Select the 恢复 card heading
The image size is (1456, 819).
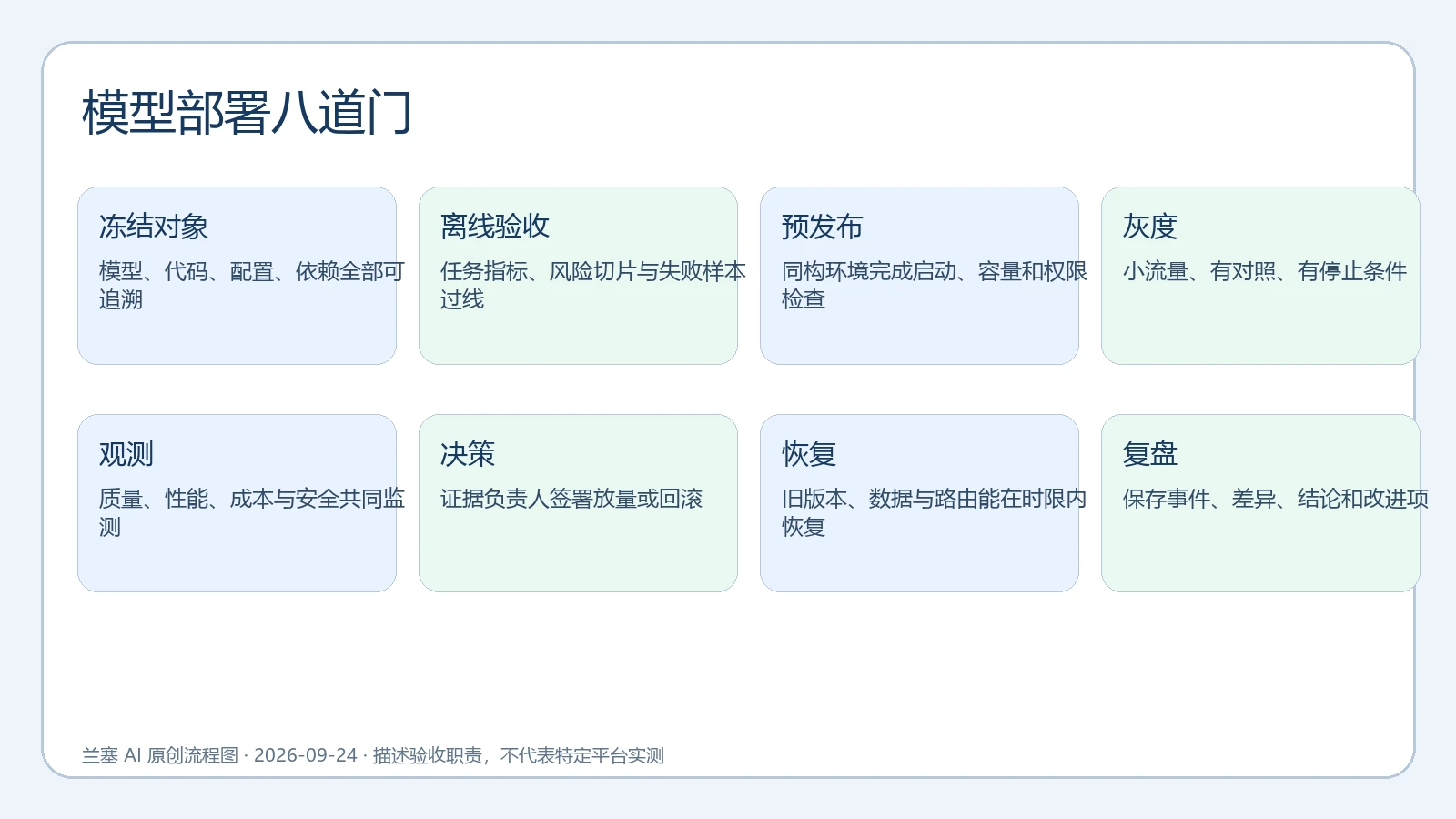tap(809, 454)
